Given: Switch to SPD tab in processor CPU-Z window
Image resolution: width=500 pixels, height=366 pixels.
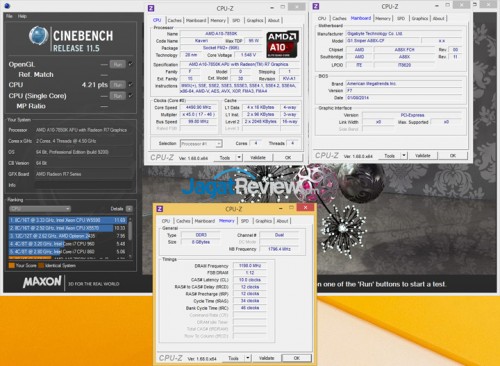Looking at the screenshot, I should [236, 20].
